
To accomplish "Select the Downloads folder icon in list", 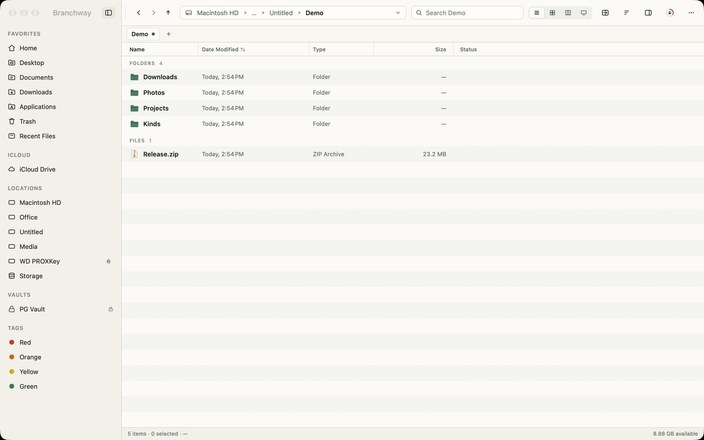I will (134, 77).
